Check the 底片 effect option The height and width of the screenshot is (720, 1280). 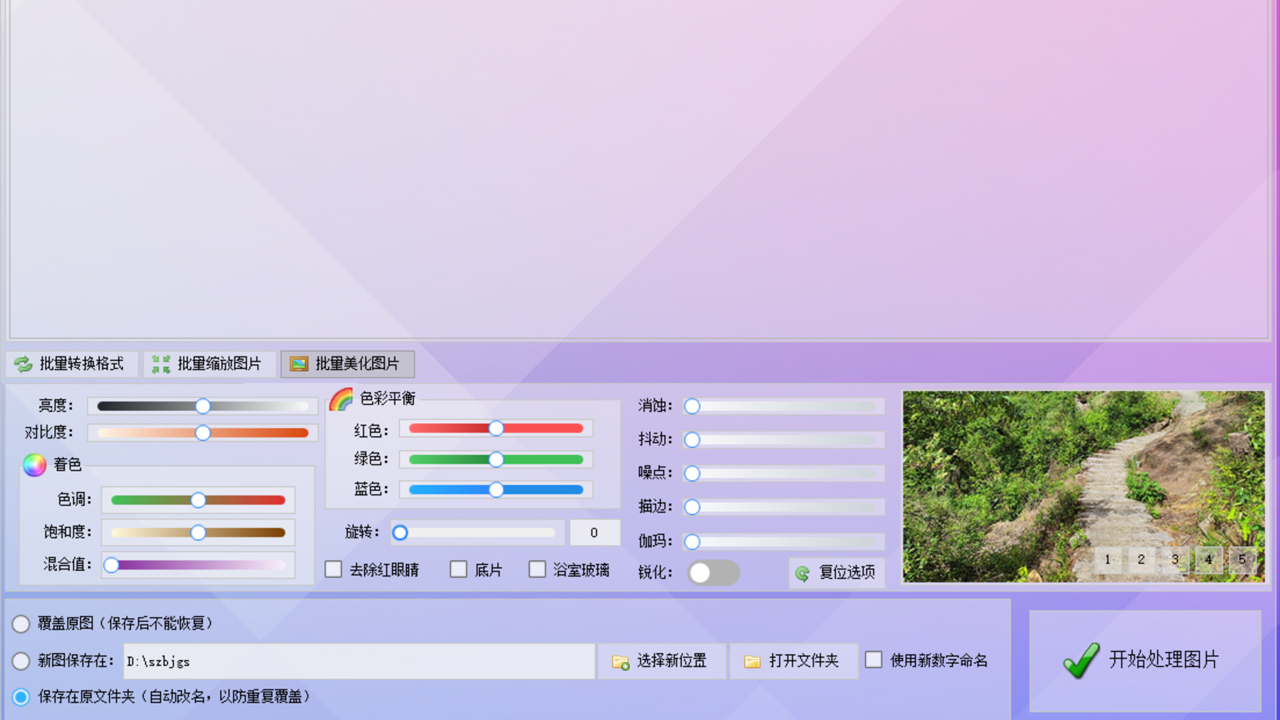click(458, 569)
